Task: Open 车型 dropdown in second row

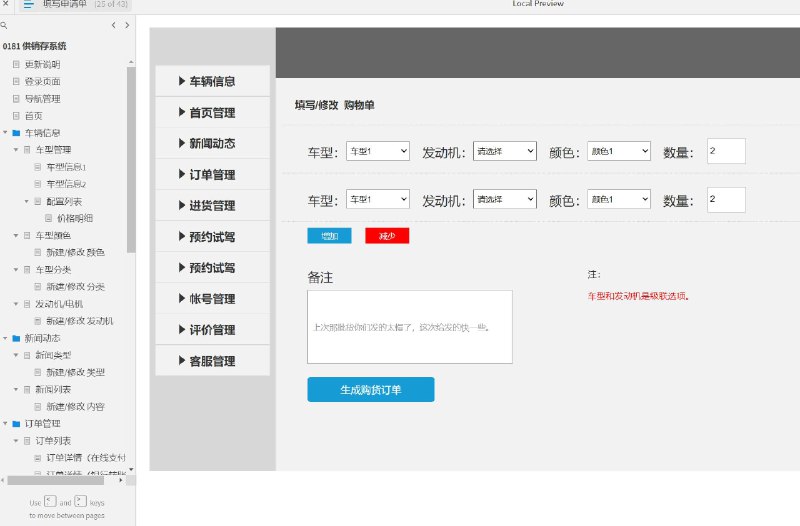Action: point(378,199)
